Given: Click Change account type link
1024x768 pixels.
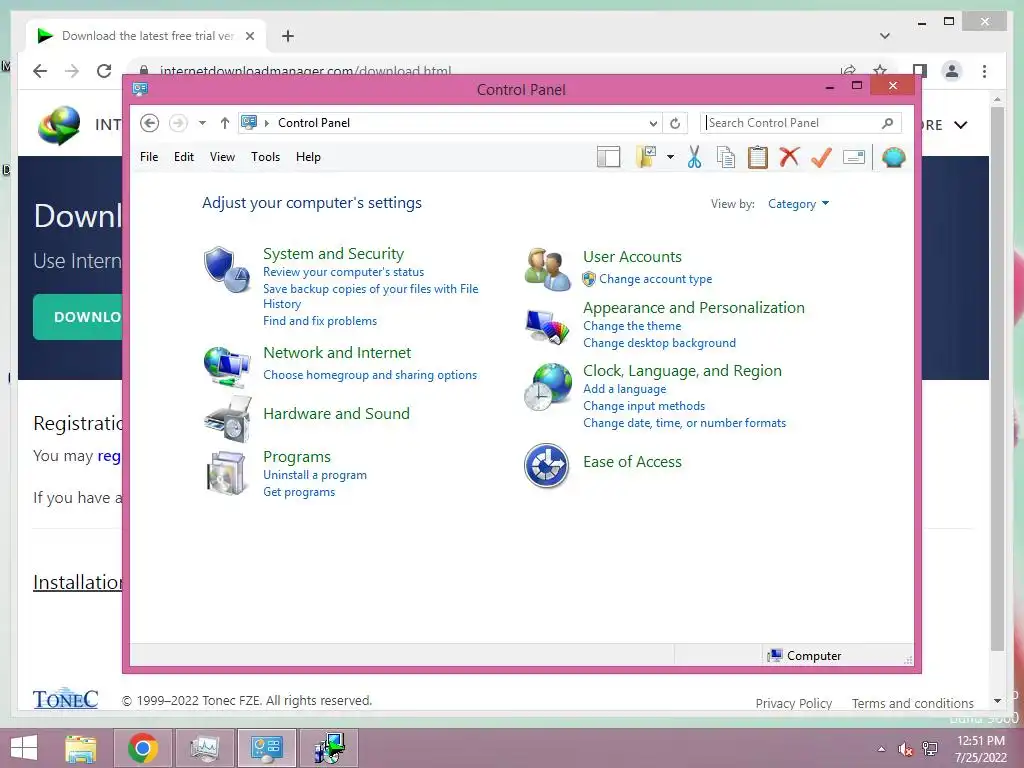Looking at the screenshot, I should 656,279.
